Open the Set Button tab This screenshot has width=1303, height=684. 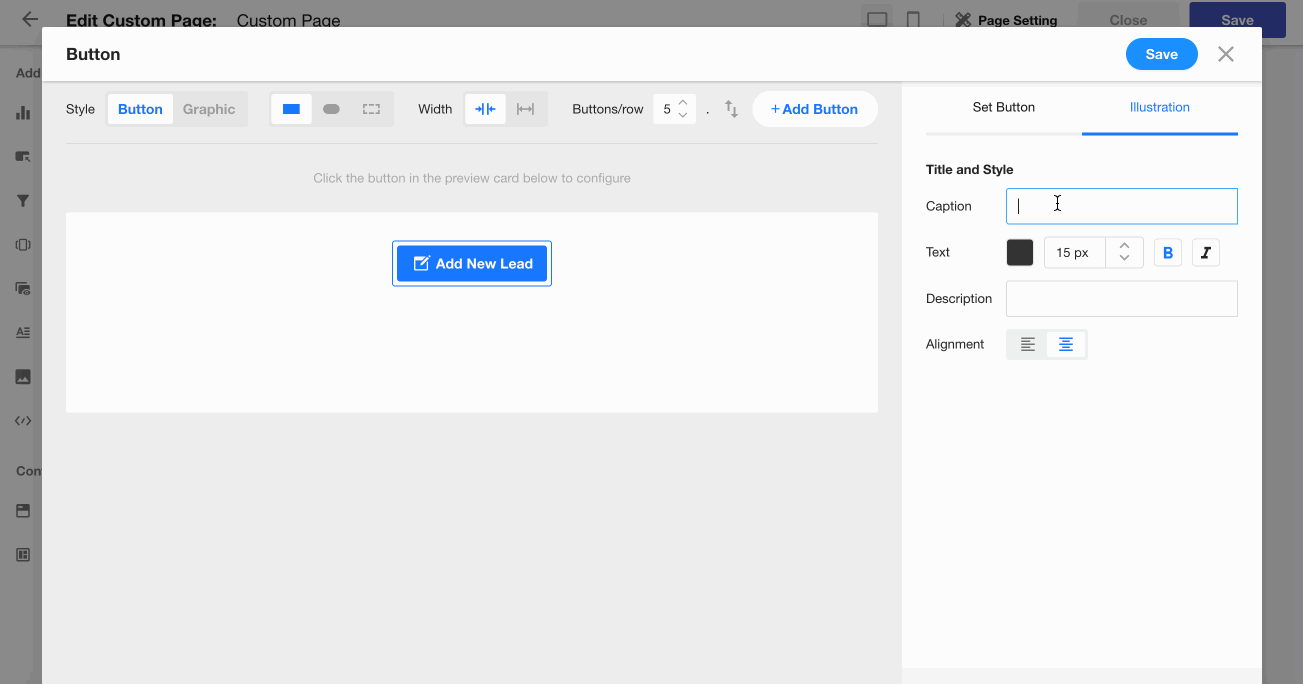click(1003, 107)
